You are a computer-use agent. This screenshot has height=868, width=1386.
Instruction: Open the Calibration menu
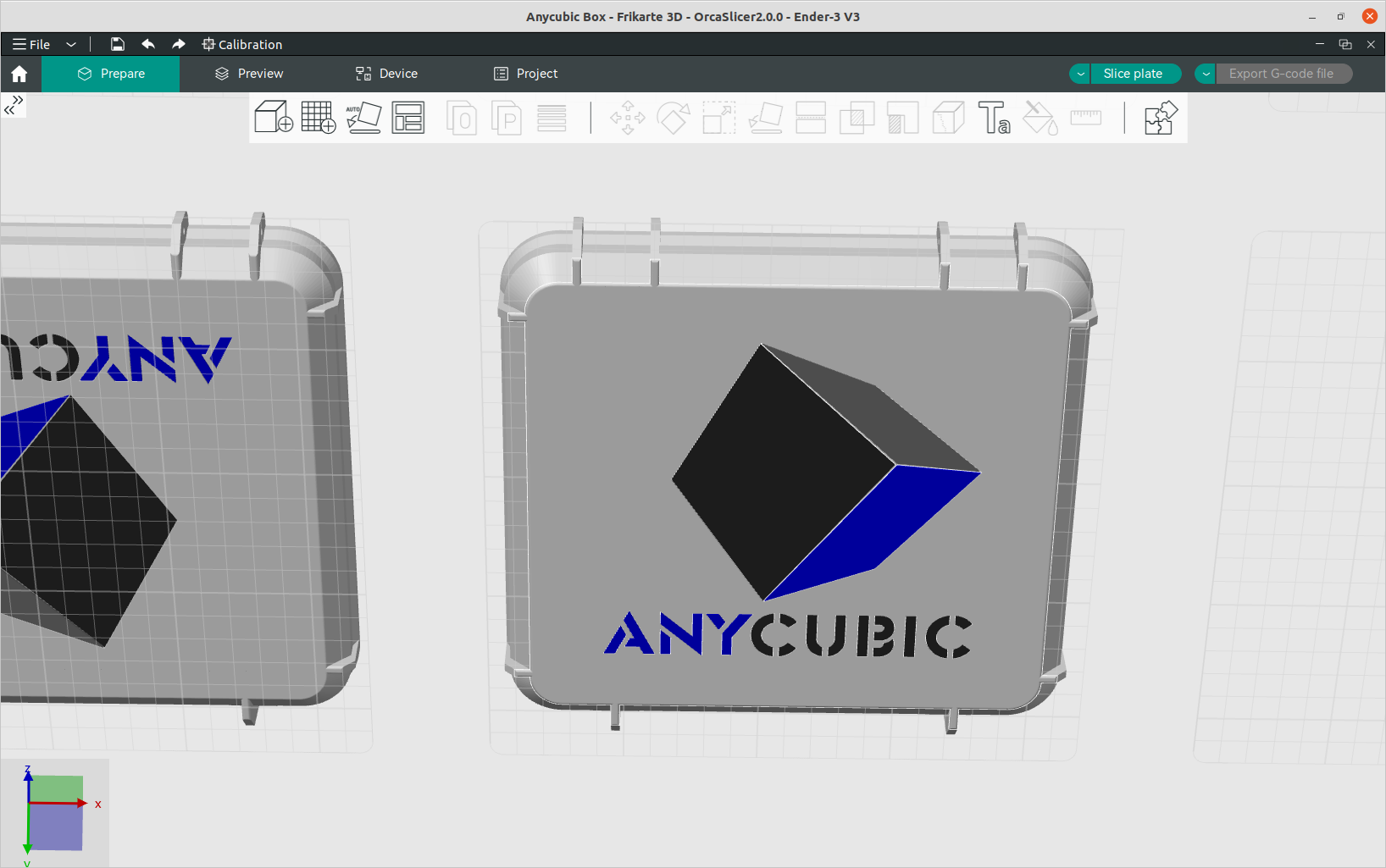coord(242,44)
